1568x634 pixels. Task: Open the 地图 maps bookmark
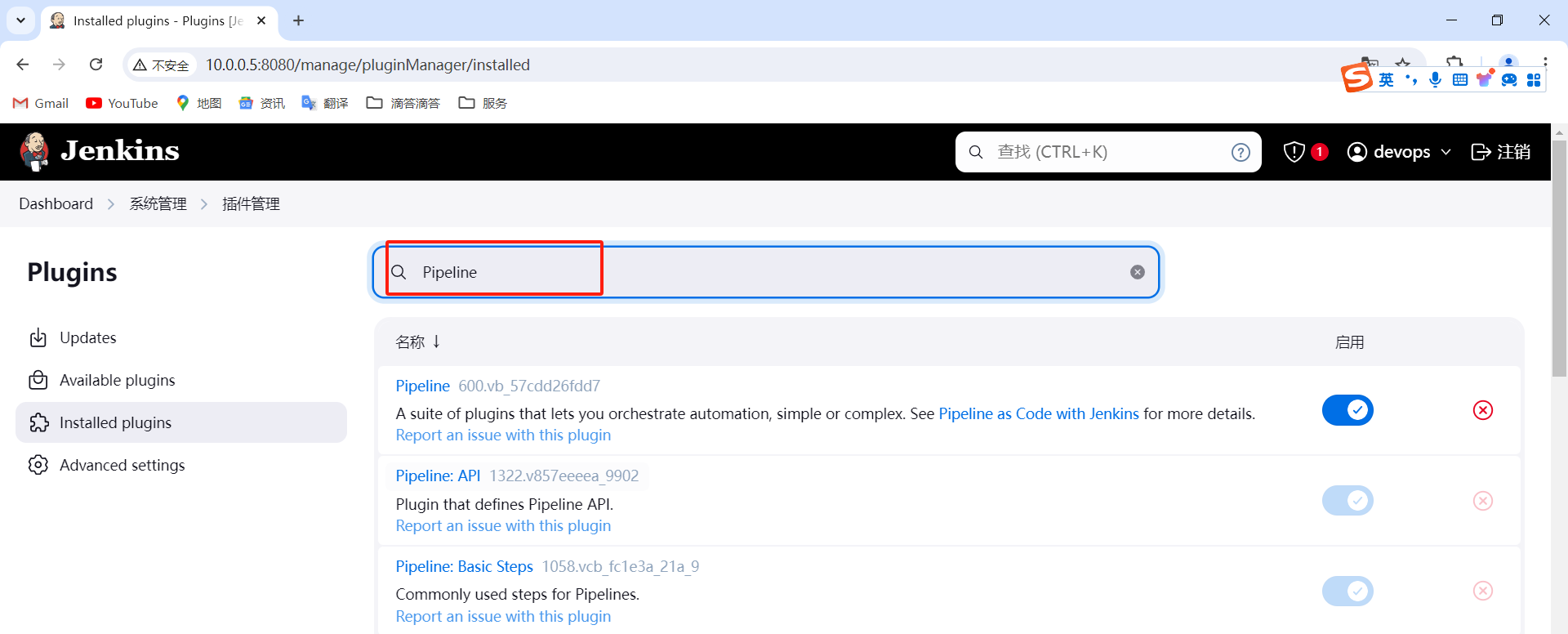pos(199,103)
